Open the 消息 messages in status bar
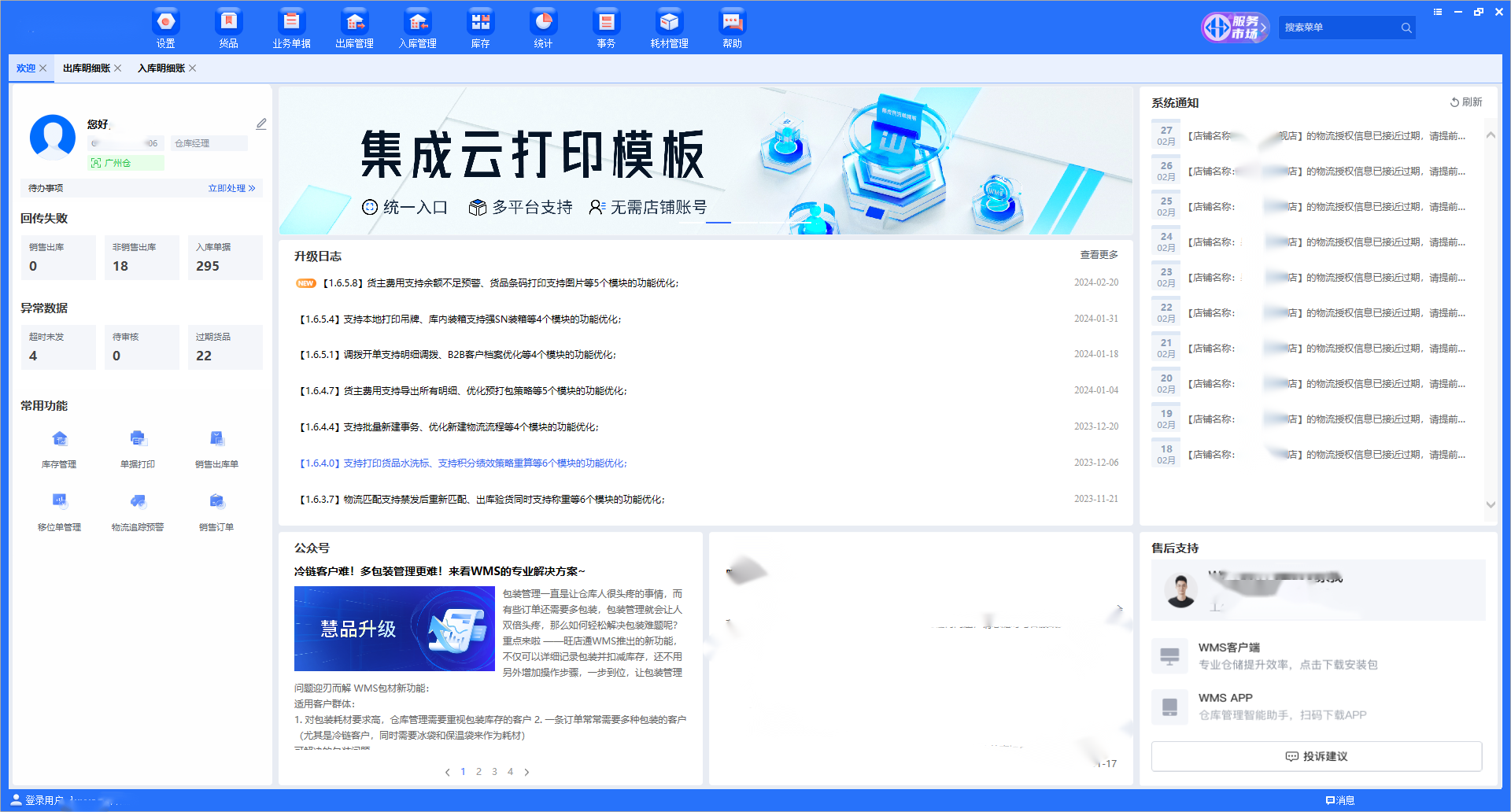The height and width of the screenshot is (812, 1511). 1340,800
